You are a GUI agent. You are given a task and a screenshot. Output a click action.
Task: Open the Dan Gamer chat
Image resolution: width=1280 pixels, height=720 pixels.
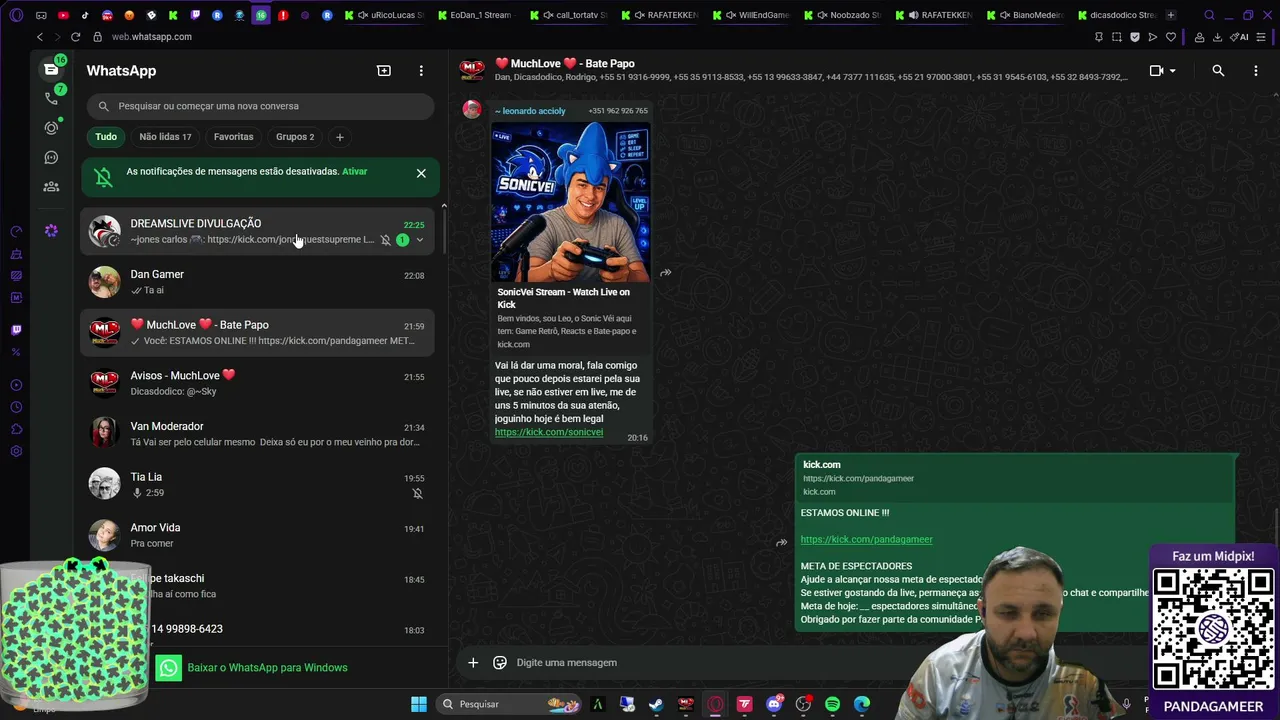click(x=258, y=282)
